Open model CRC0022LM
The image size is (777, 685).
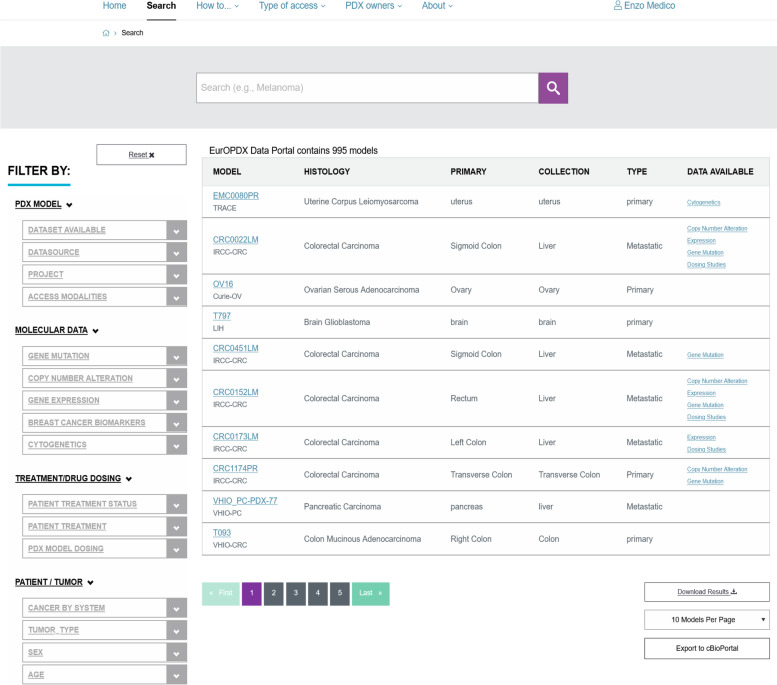(235, 239)
